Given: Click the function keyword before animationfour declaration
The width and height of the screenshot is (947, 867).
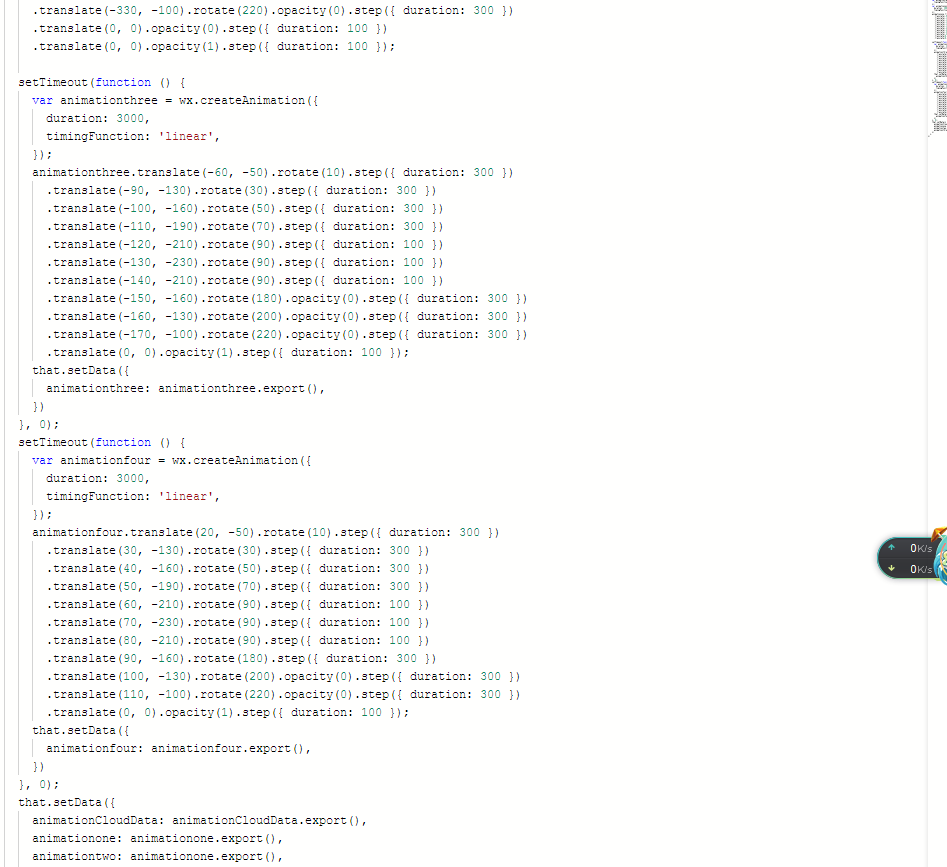Looking at the screenshot, I should tap(123, 443).
